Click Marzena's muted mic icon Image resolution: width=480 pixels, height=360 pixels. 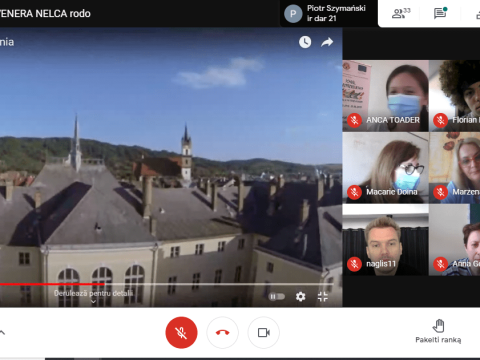[440, 192]
